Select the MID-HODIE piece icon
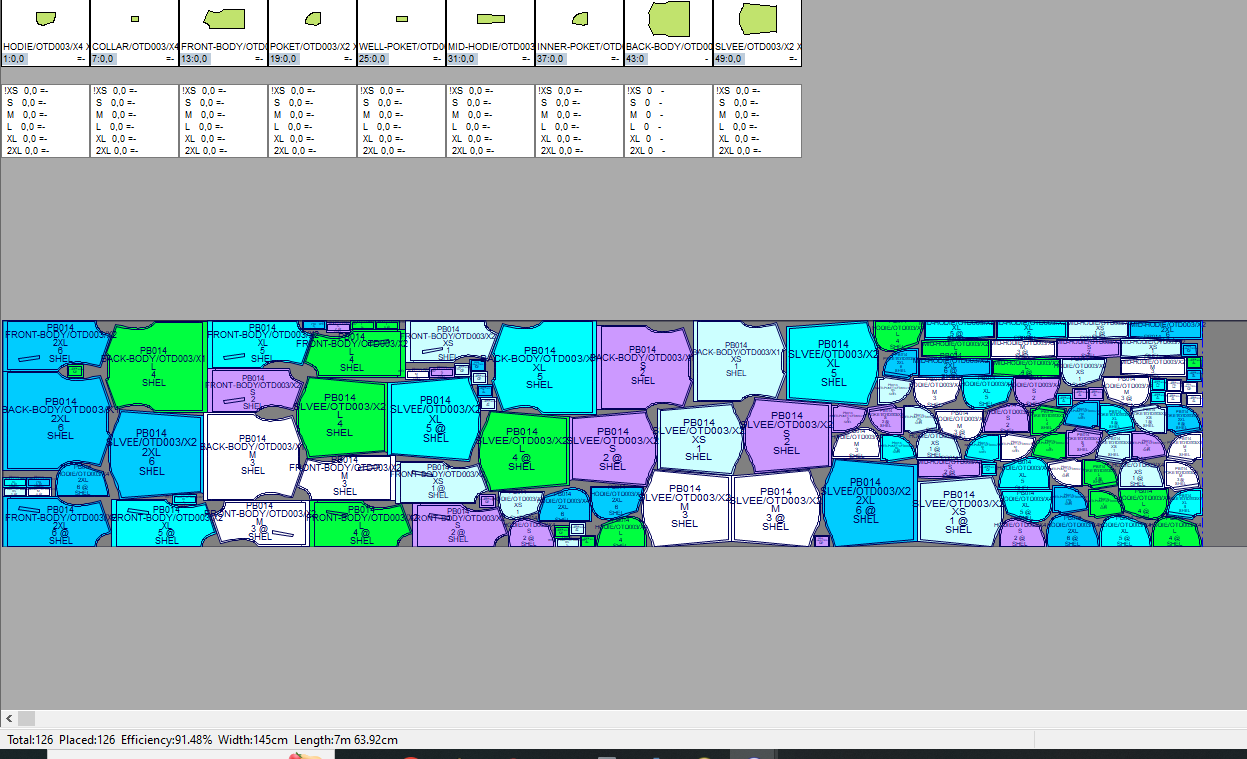This screenshot has height=759, width=1247. tap(491, 19)
